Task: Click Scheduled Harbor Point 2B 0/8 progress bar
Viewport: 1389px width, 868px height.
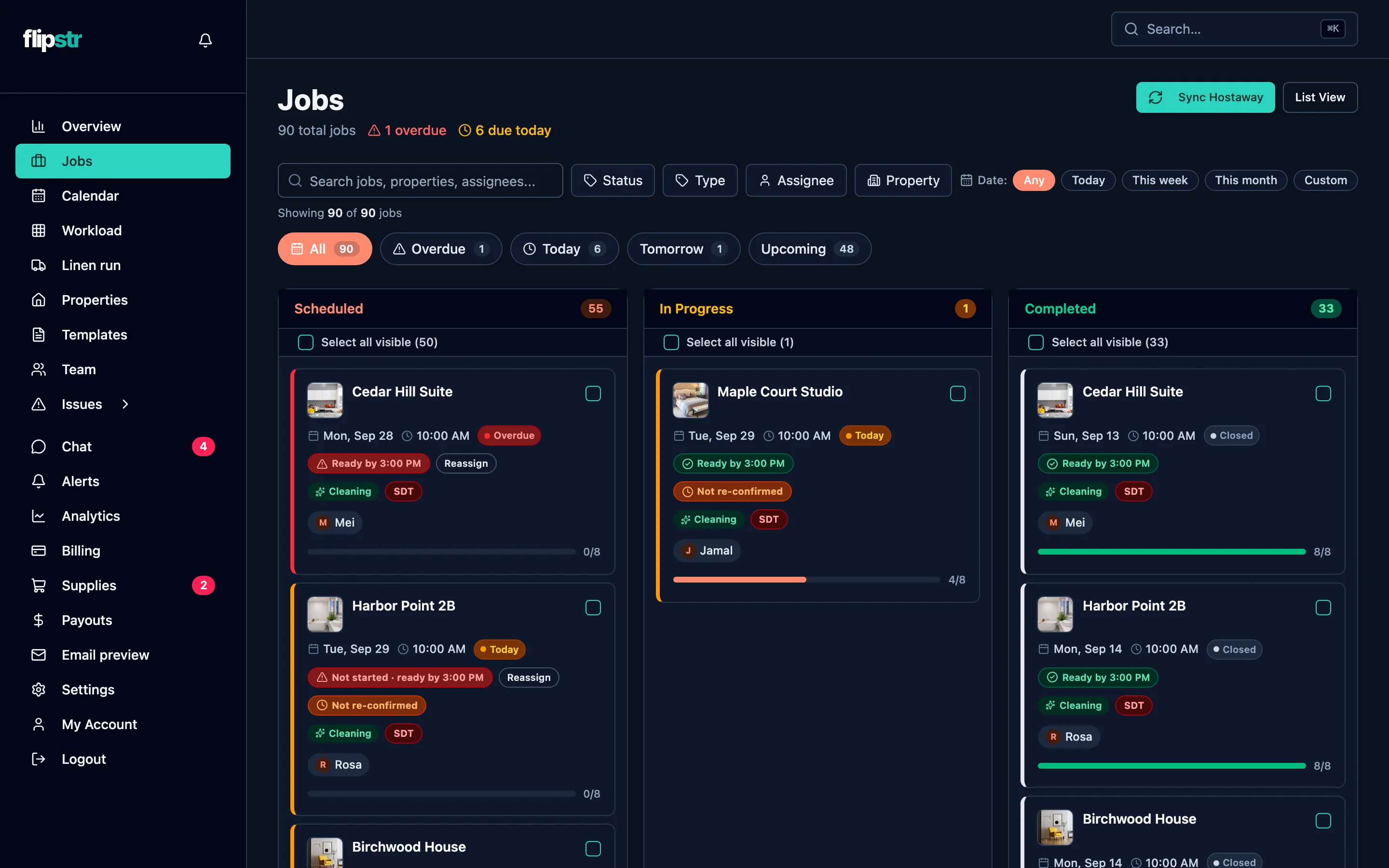Action: coord(441,794)
